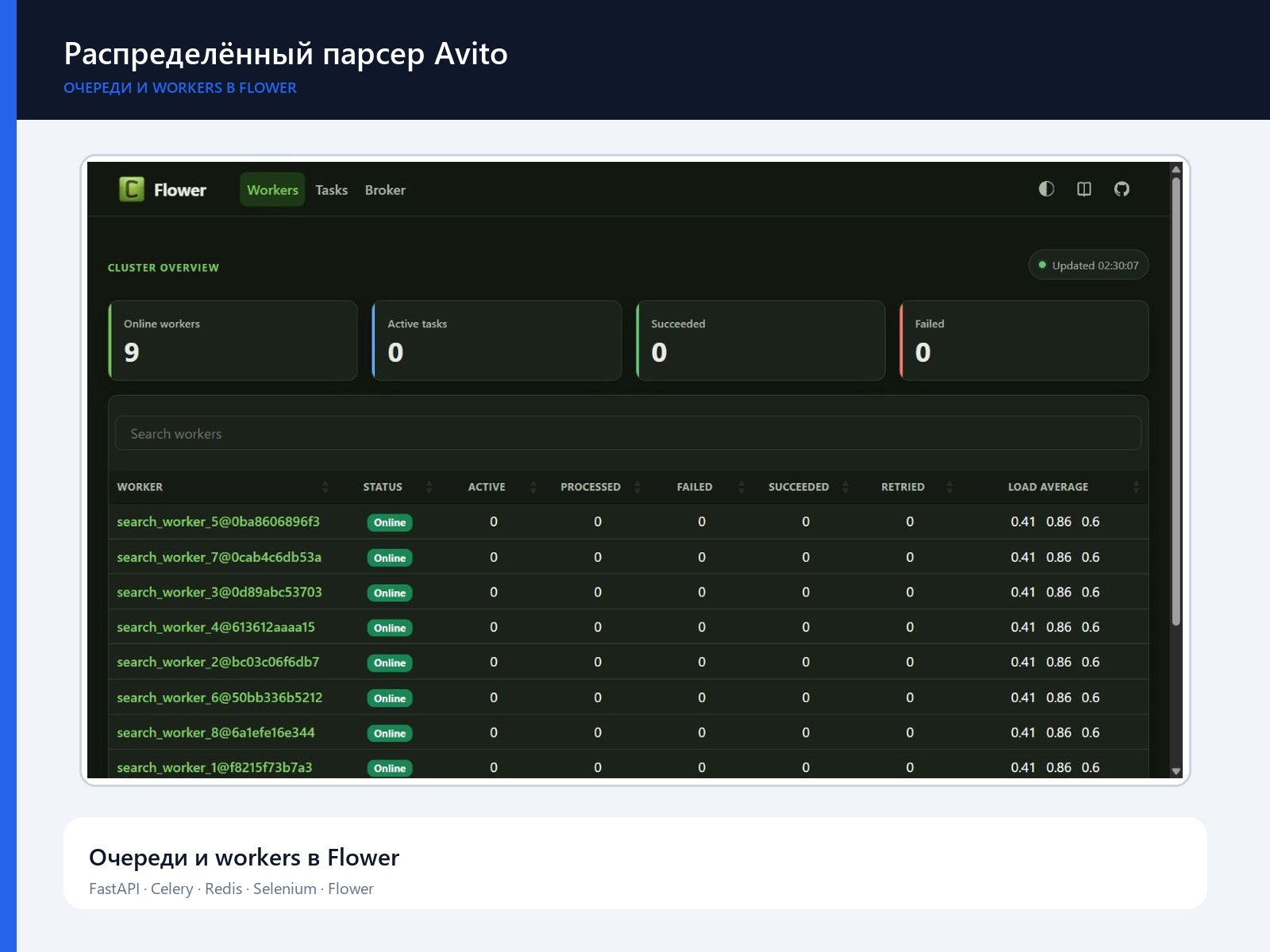Open worker search_worker_4@613612aaaa15
The width and height of the screenshot is (1270, 952).
point(216,628)
